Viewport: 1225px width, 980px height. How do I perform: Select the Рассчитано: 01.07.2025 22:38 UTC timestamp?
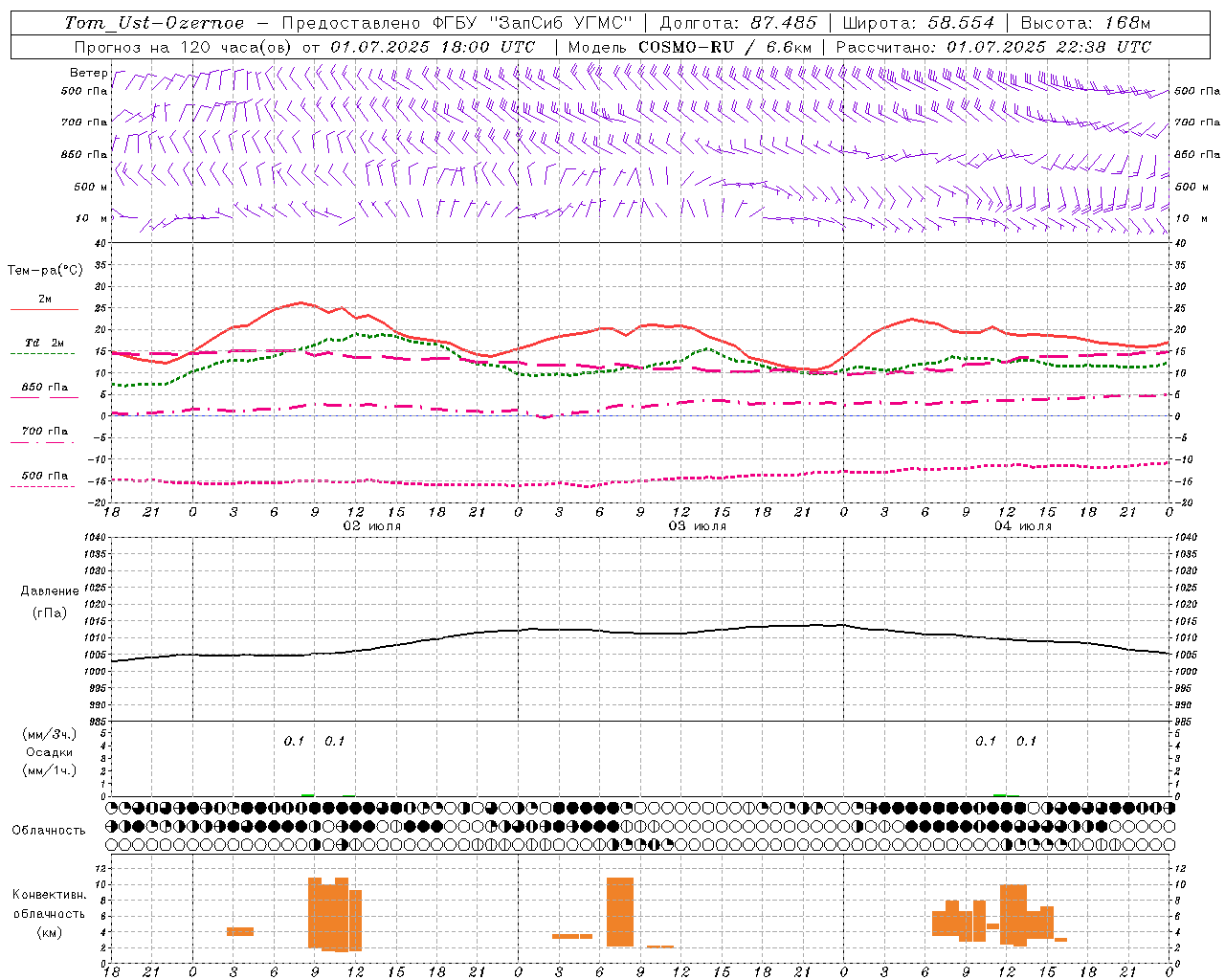993,47
